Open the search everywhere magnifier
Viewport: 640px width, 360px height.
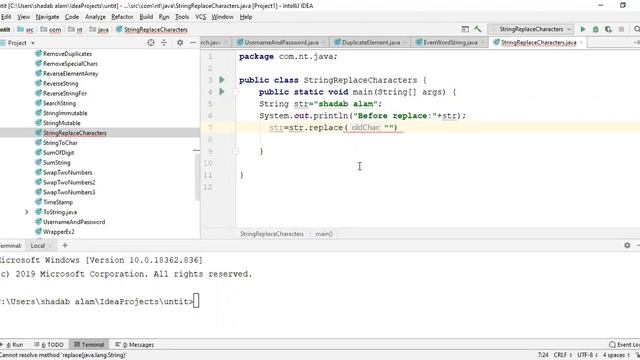(637, 29)
